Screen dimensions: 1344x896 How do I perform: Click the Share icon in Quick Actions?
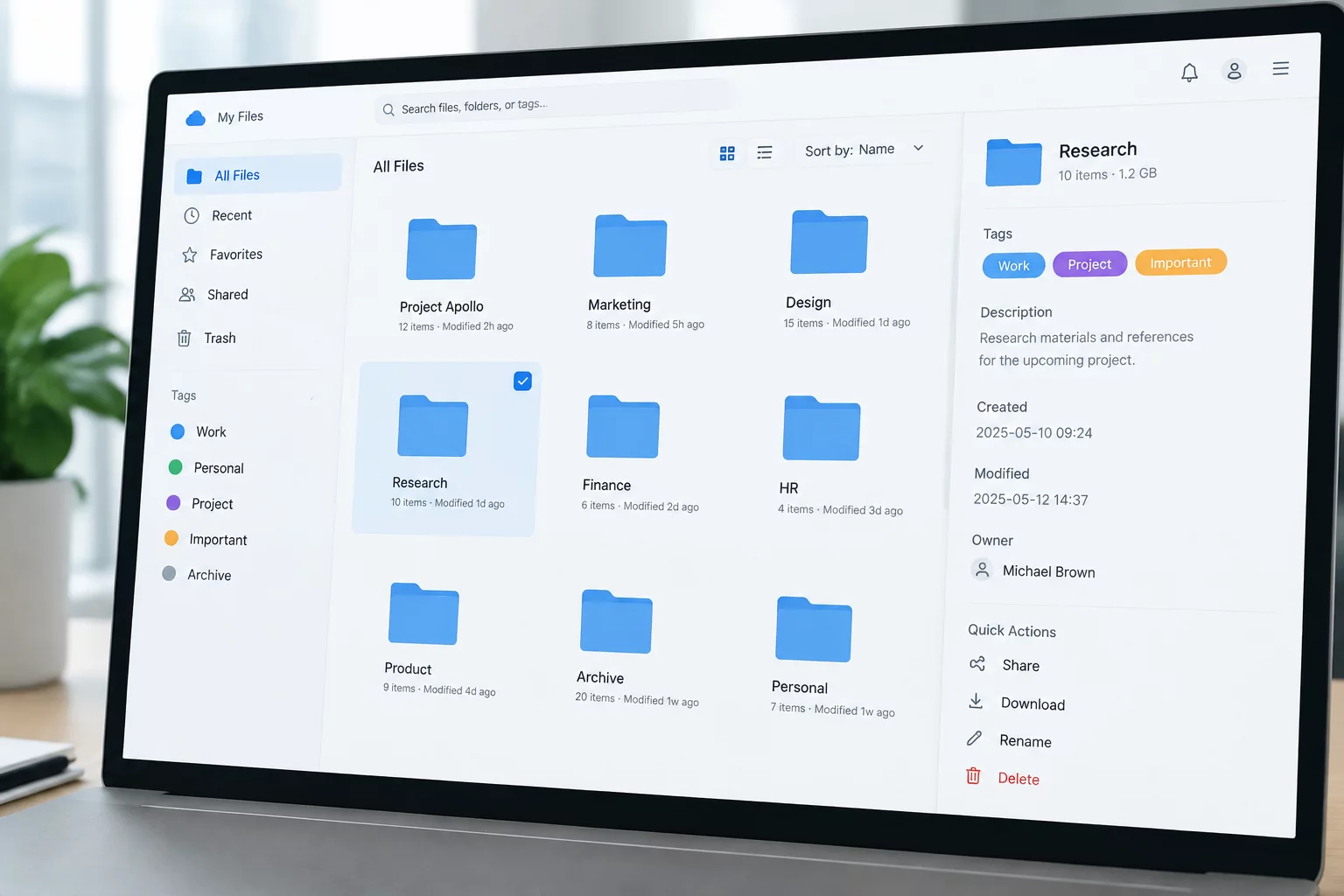coord(977,664)
